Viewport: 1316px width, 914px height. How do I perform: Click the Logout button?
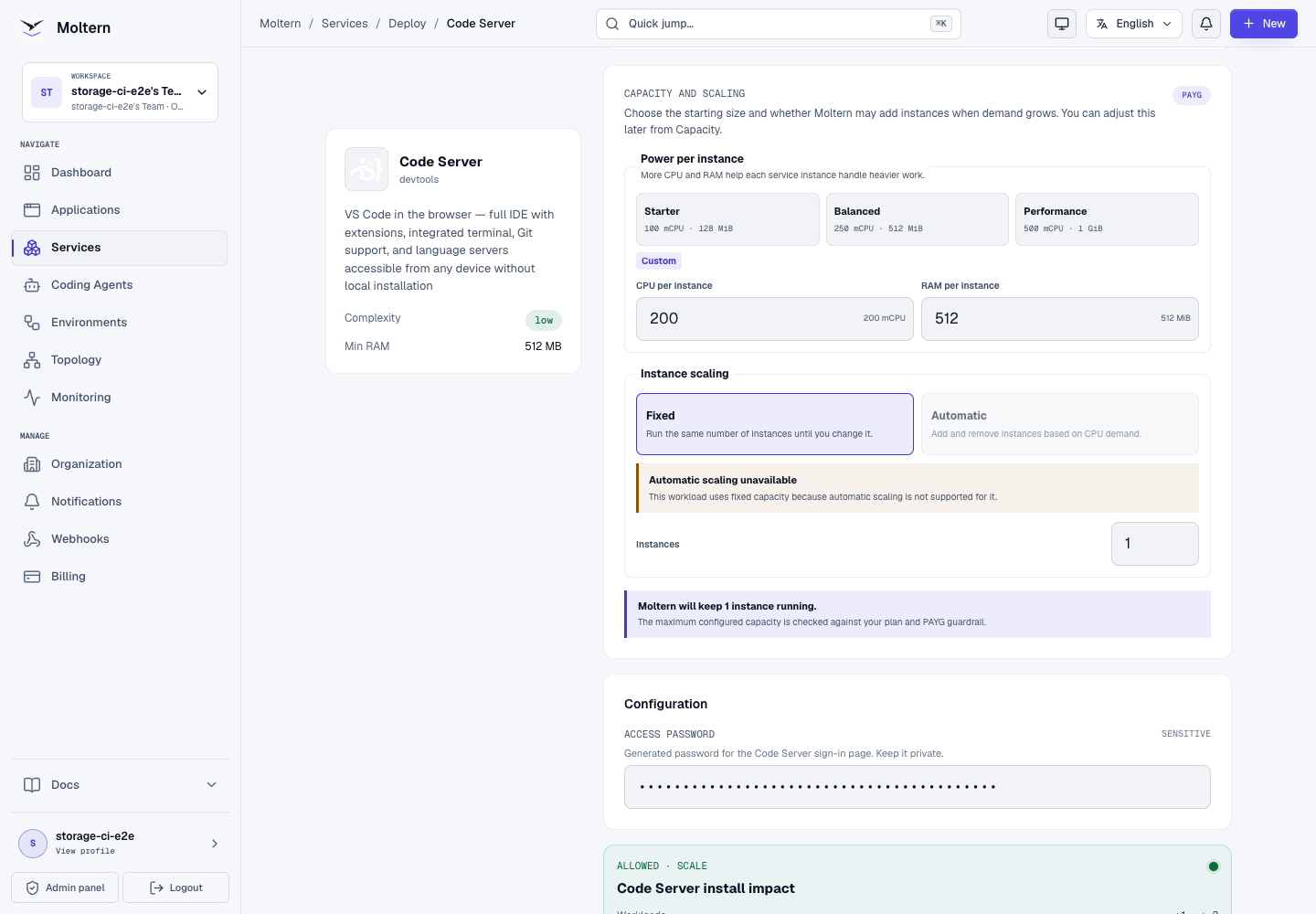175,887
